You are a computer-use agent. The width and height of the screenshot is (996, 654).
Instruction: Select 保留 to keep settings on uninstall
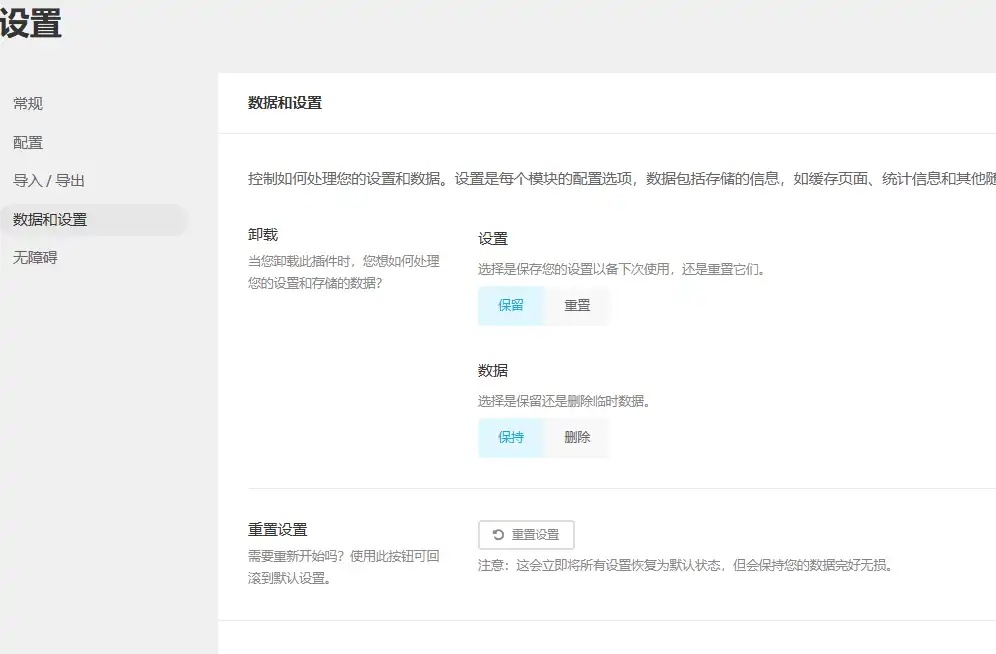tap(509, 305)
